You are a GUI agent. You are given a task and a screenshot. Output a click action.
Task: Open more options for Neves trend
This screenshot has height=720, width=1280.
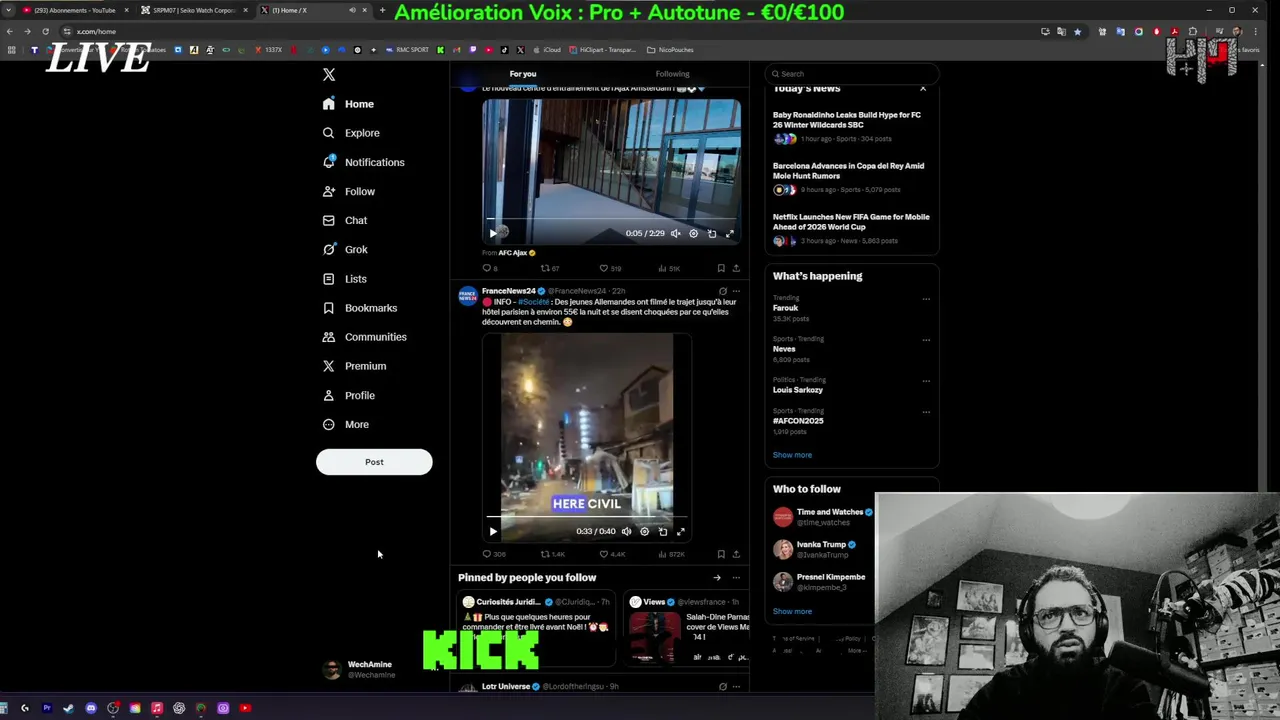(x=926, y=339)
